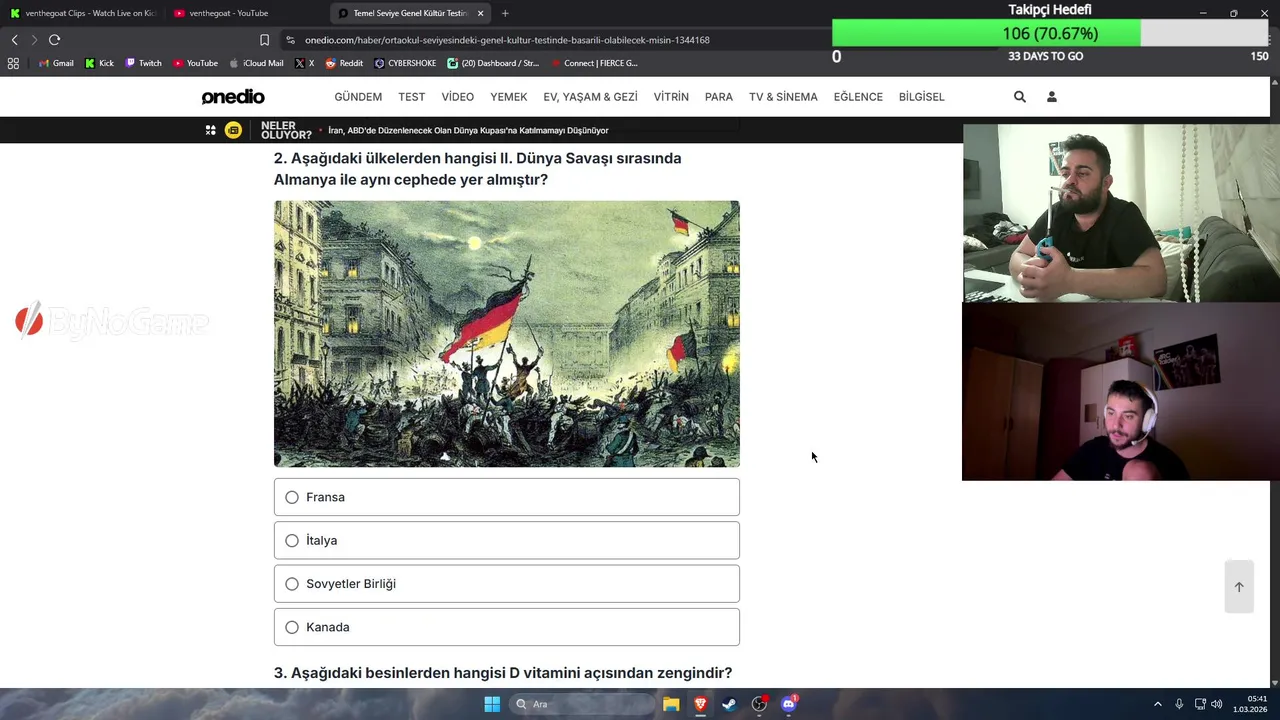The width and height of the screenshot is (1280, 720).
Task: Click the yellow badge icon in the news ticker
Action: tap(233, 130)
